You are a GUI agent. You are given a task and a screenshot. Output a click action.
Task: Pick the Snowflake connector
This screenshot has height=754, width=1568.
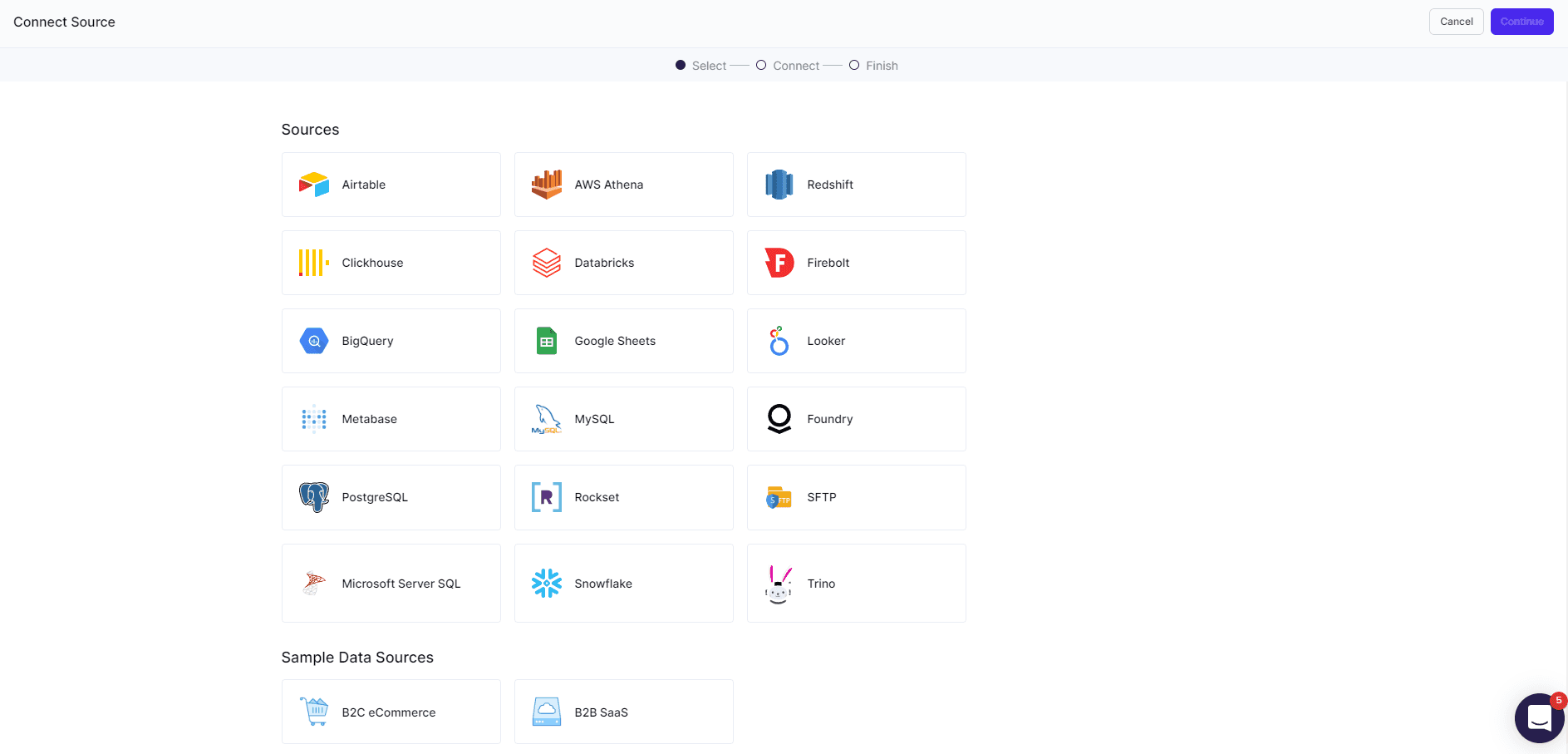pos(623,583)
